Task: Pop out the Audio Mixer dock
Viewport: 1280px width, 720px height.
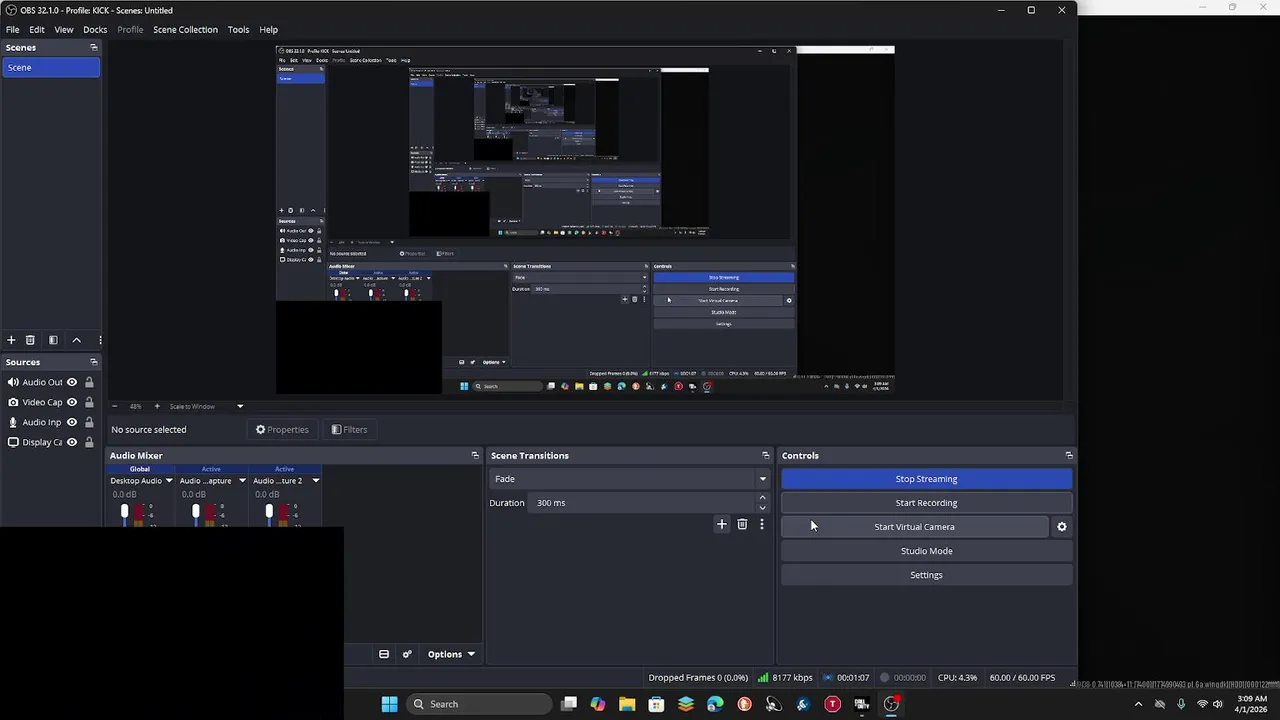Action: (475, 455)
